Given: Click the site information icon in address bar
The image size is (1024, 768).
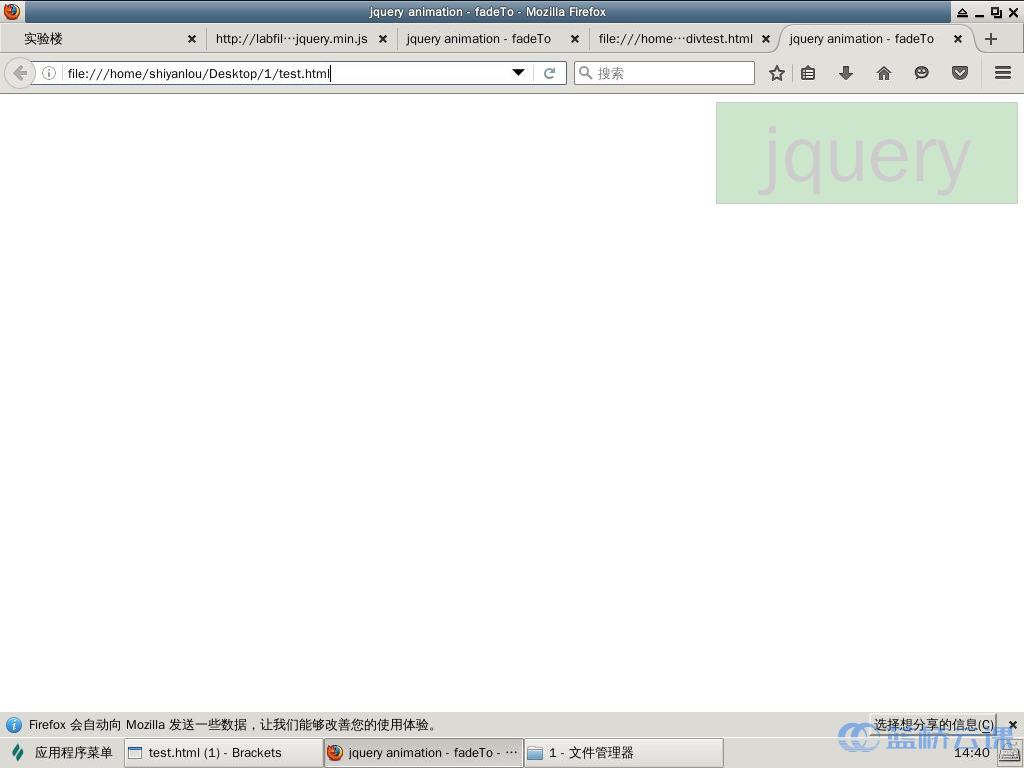Looking at the screenshot, I should pos(48,73).
